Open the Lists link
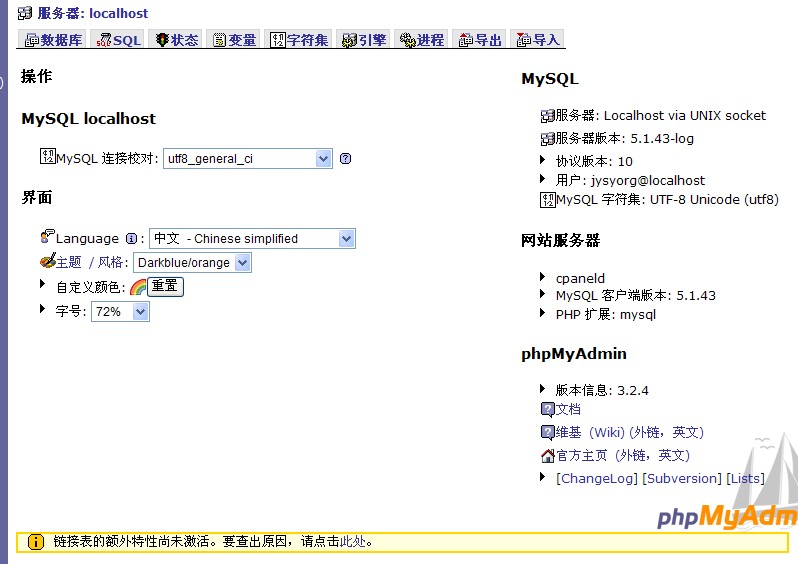This screenshot has width=798, height=564. (x=745, y=478)
